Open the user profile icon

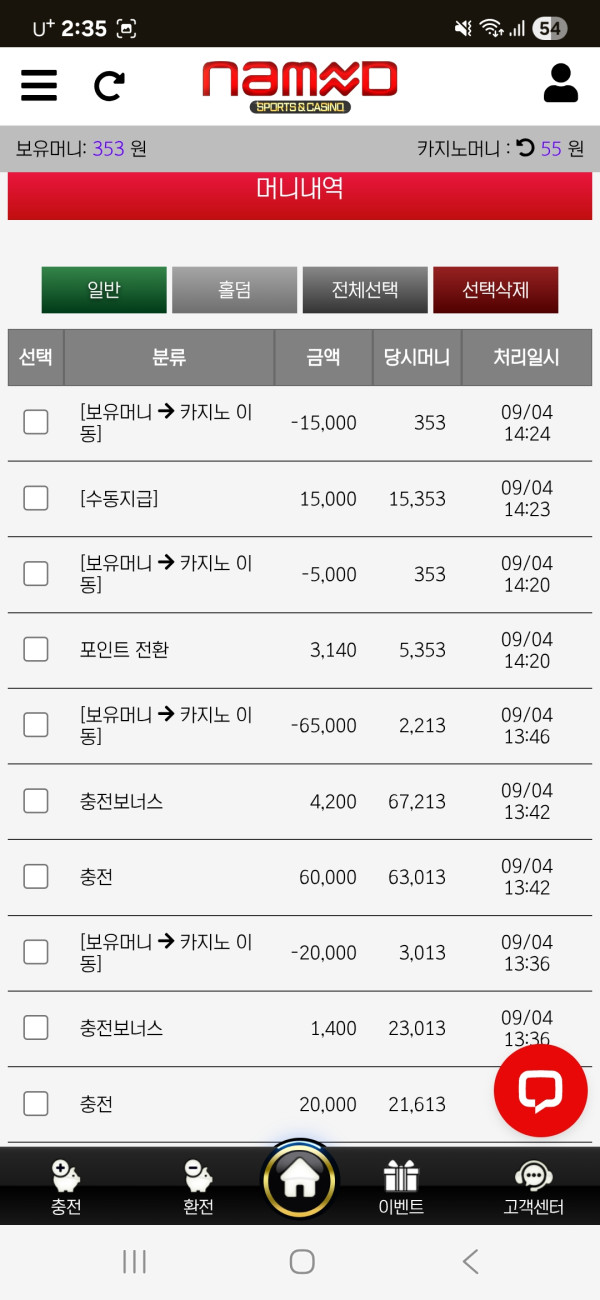[561, 84]
